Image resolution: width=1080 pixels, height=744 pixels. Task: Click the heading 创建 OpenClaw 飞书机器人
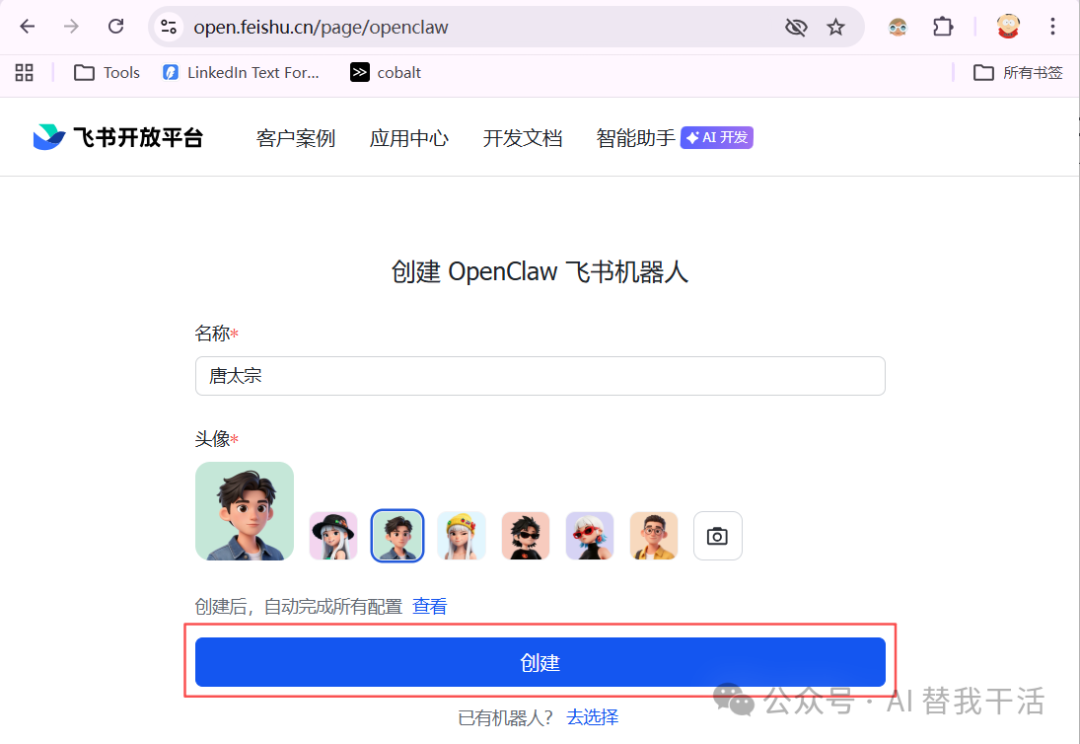click(540, 271)
